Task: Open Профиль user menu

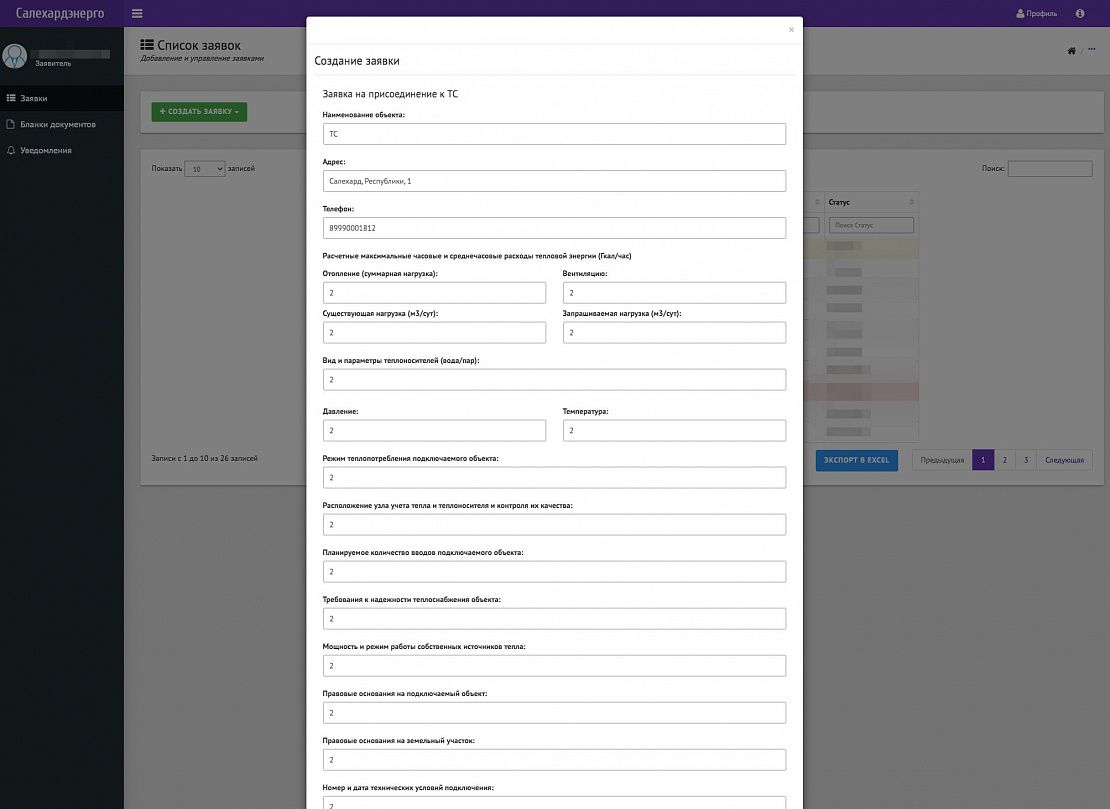Action: pos(1036,14)
